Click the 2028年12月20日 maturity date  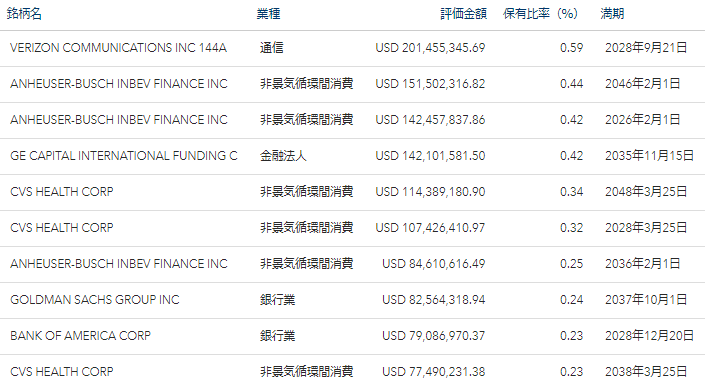tap(649, 336)
